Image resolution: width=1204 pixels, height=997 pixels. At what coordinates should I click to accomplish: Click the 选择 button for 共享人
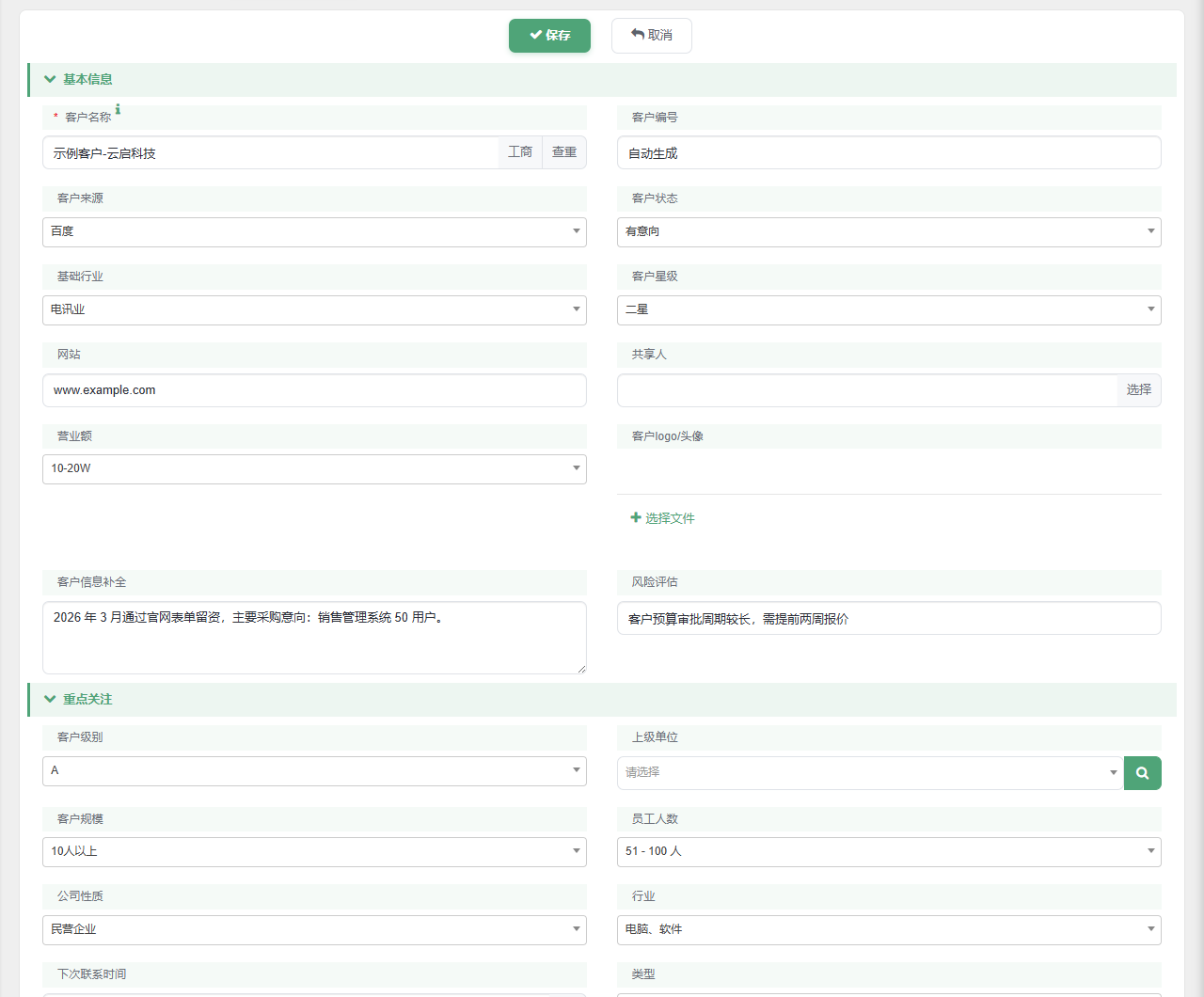[1139, 390]
